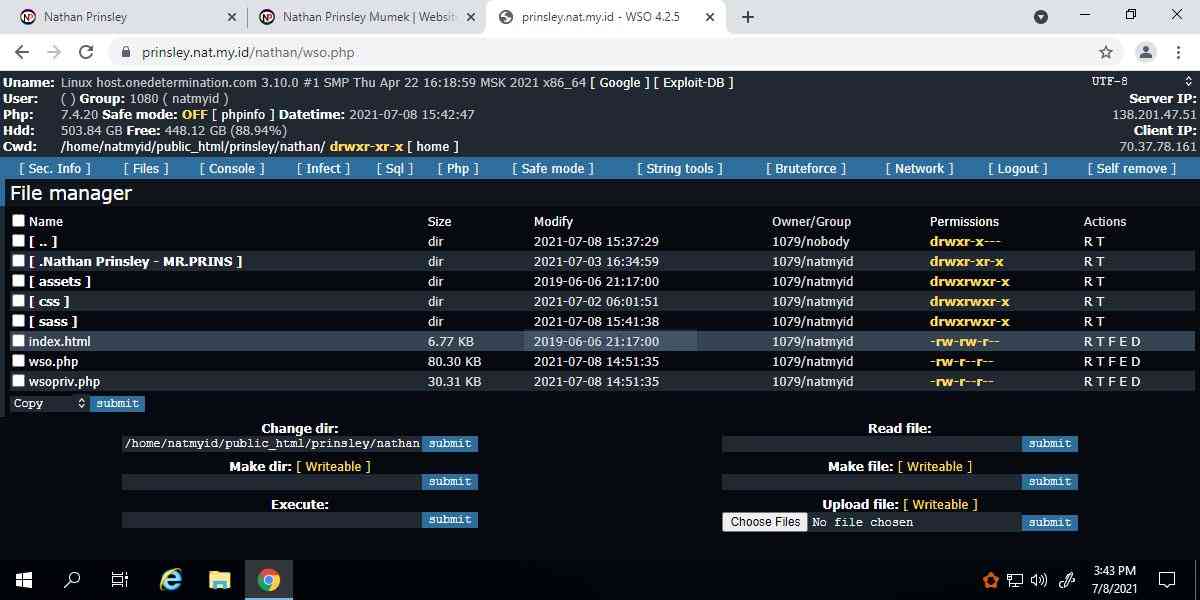Check the wso.php checkbox
Screen dimensions: 1200x600
(18, 361)
